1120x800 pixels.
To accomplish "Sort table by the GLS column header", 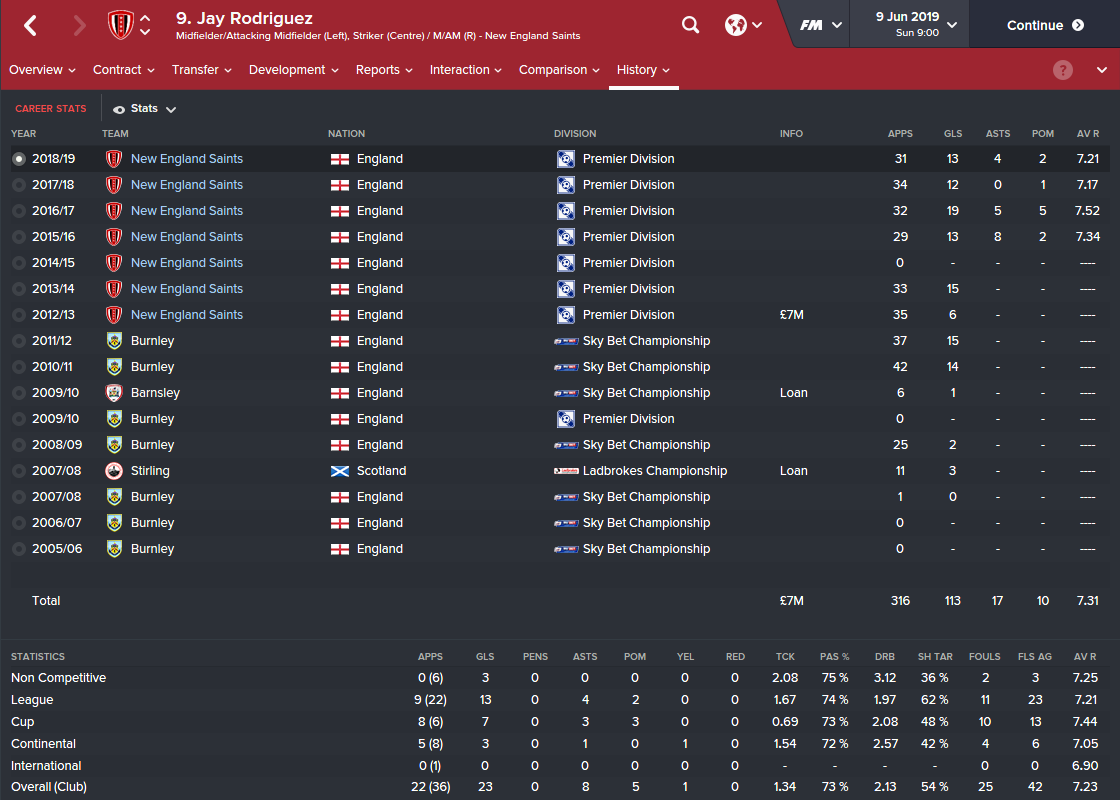I will [x=952, y=134].
